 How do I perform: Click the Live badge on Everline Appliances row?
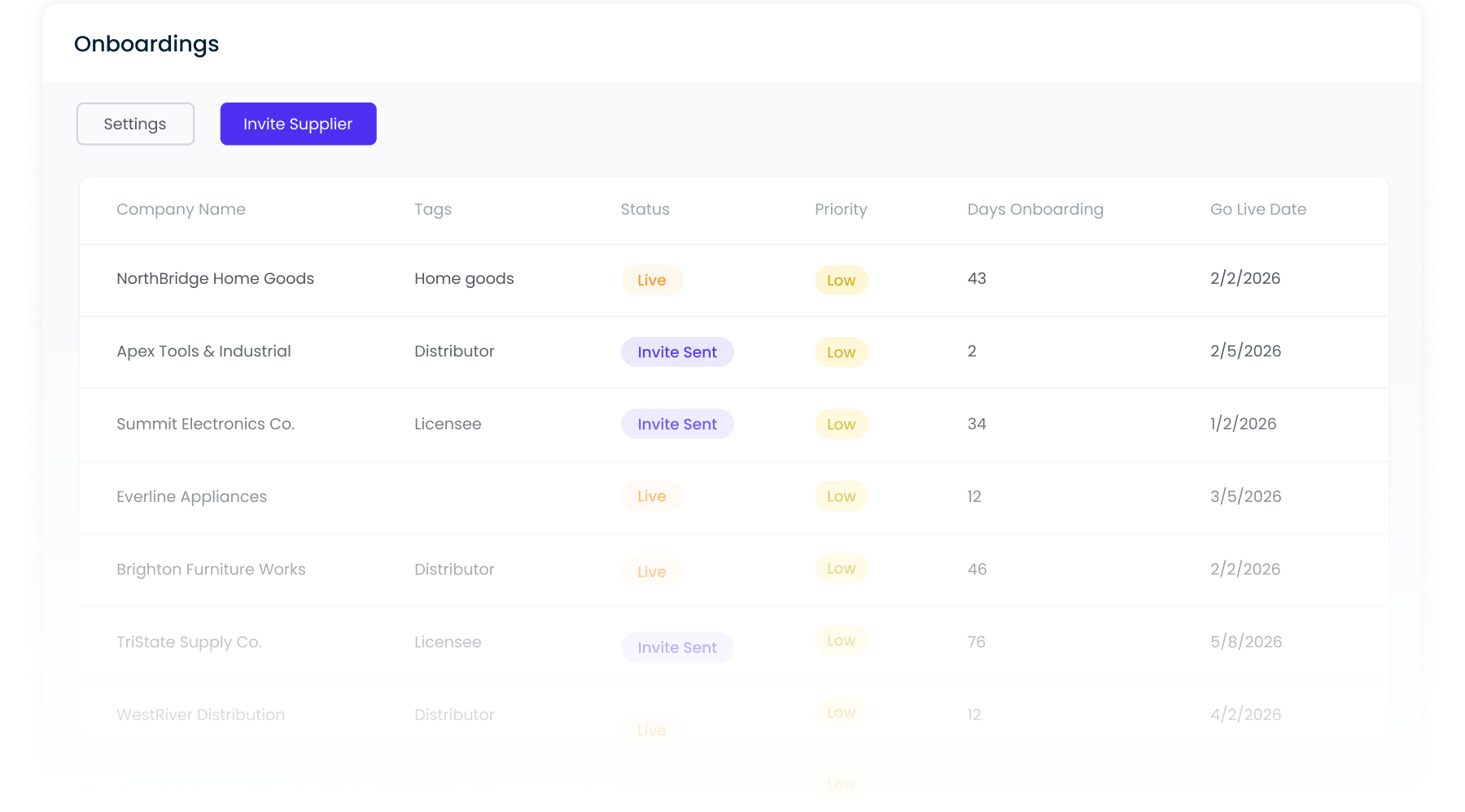651,496
